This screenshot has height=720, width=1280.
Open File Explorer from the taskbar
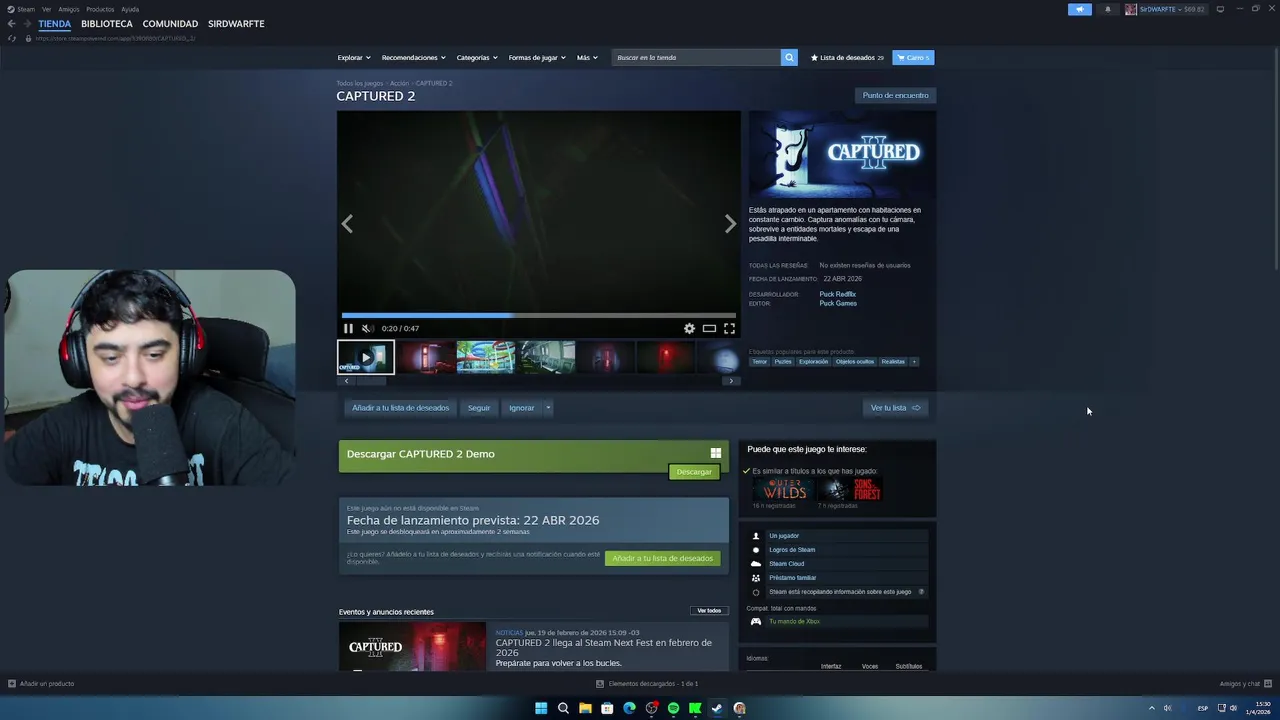(x=585, y=708)
